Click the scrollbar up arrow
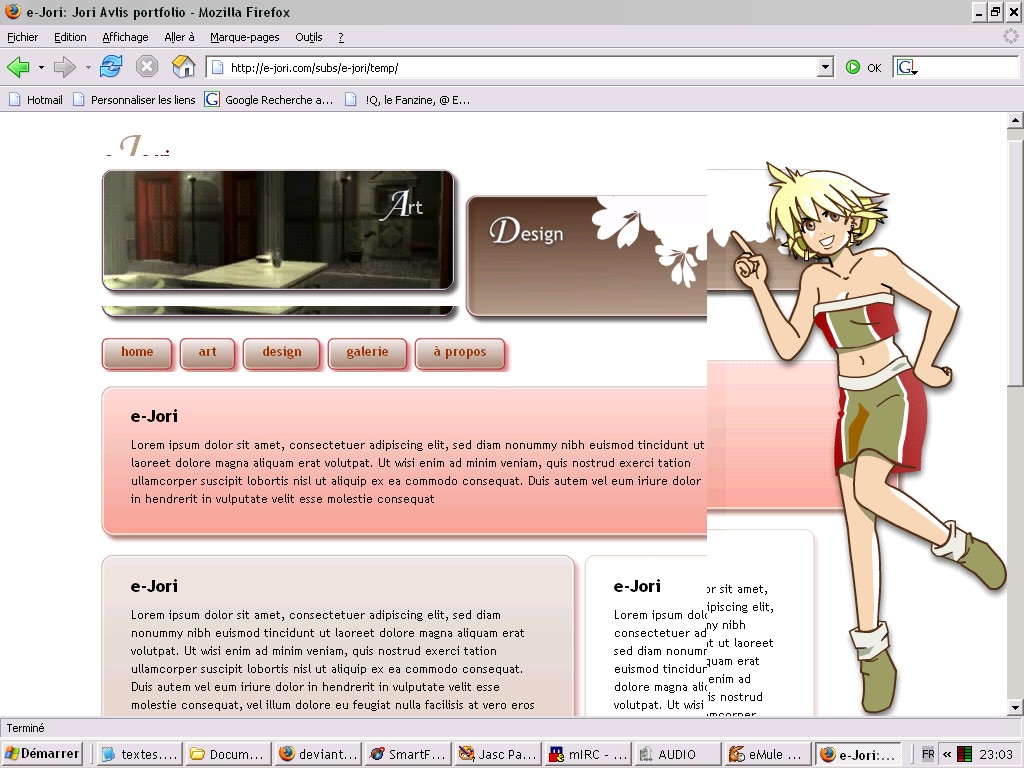Image resolution: width=1024 pixels, height=768 pixels. [x=1015, y=120]
